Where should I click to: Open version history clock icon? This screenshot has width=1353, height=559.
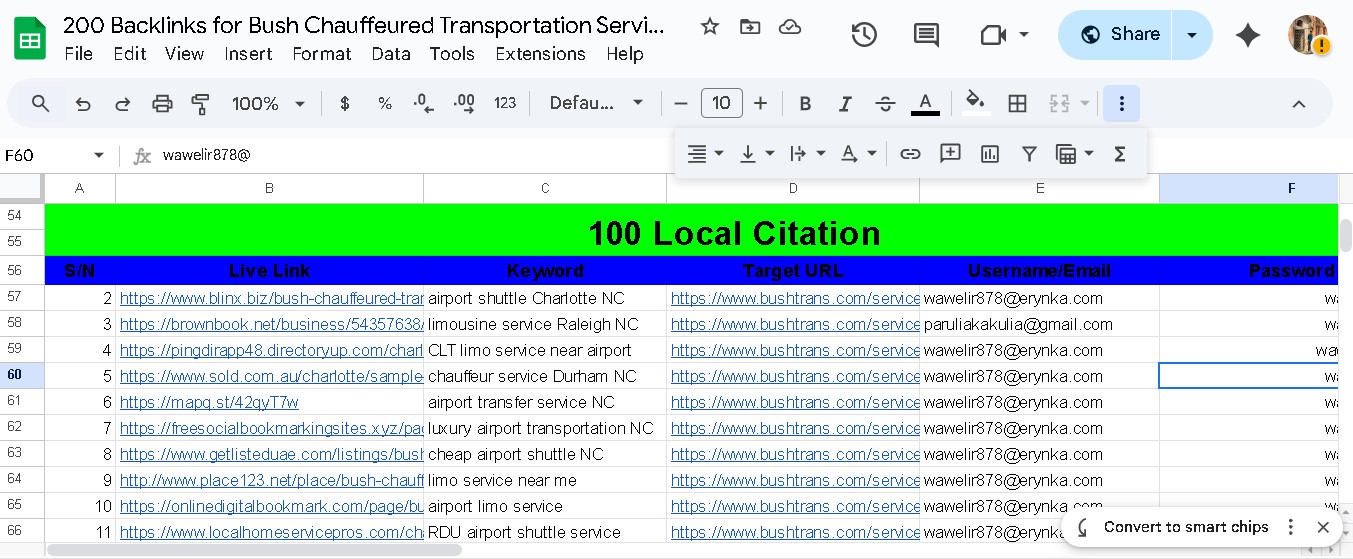pos(864,35)
